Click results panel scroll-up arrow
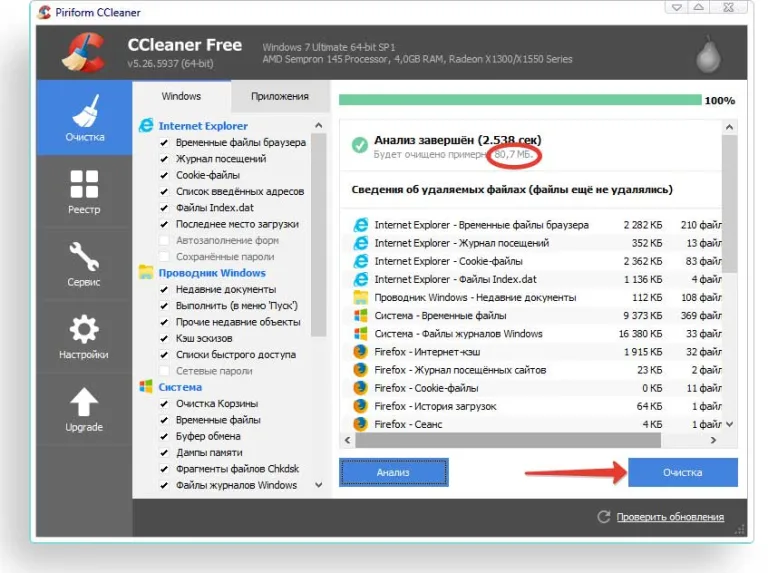The height and width of the screenshot is (573, 768). point(729,127)
